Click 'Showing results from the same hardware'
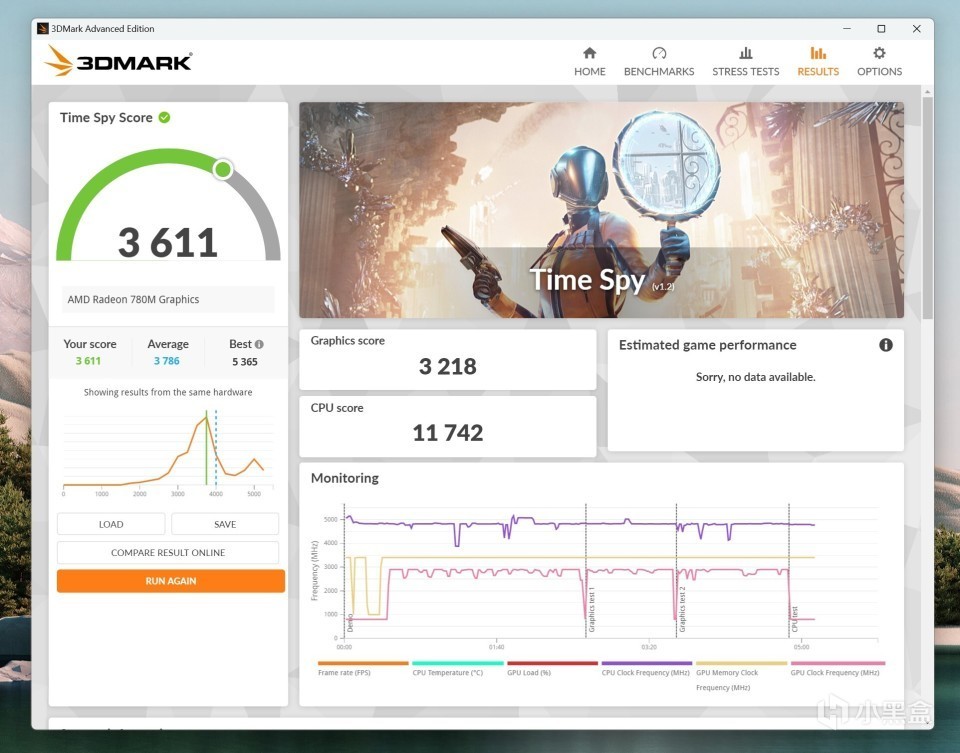The width and height of the screenshot is (960, 753). [x=168, y=392]
